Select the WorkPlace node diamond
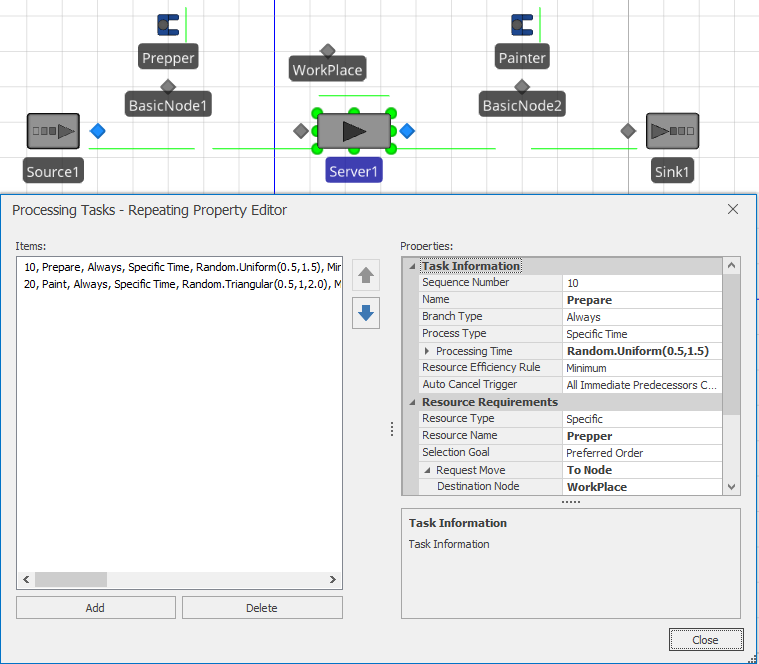 328,51
